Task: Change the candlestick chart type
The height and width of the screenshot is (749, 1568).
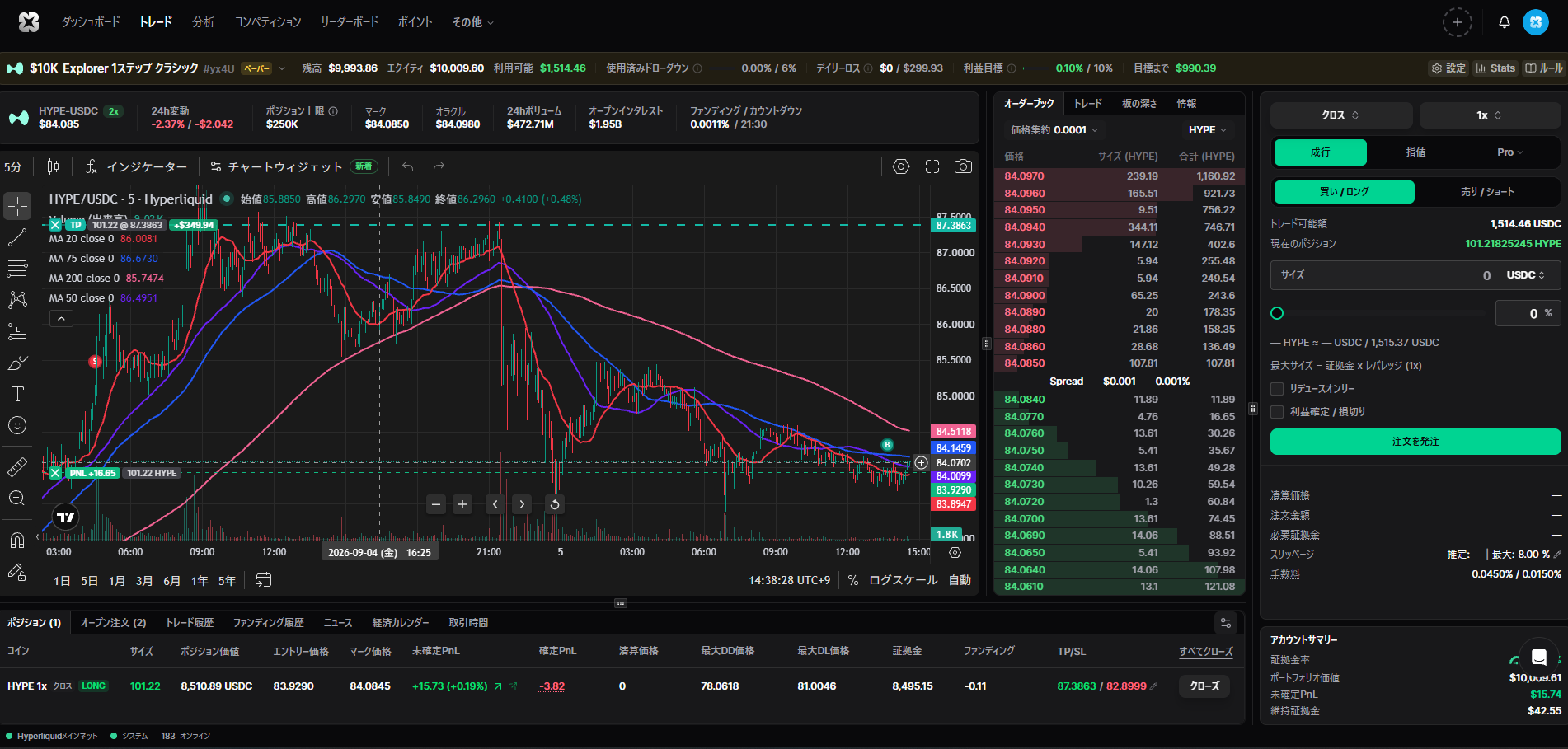Action: click(54, 166)
